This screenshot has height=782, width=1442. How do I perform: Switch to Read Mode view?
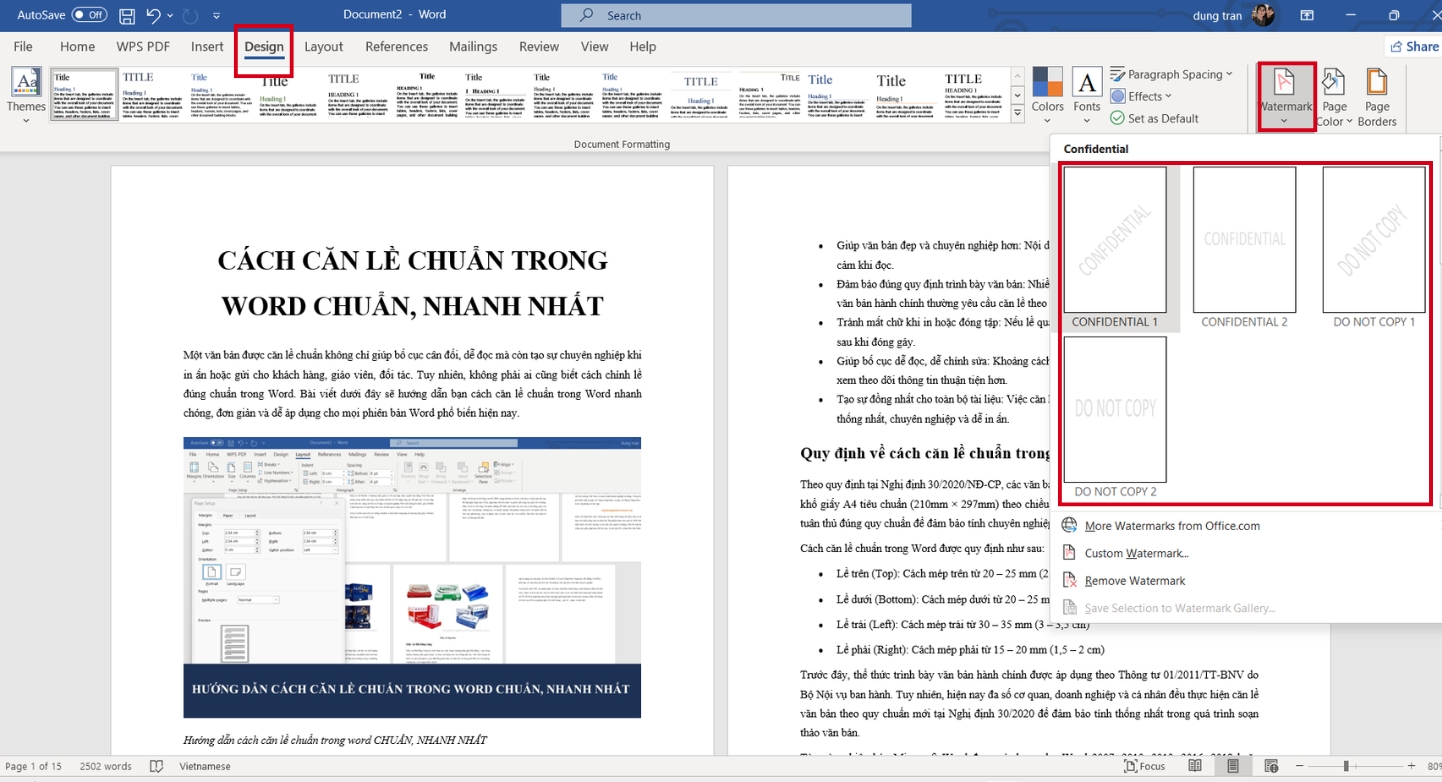[x=1195, y=766]
